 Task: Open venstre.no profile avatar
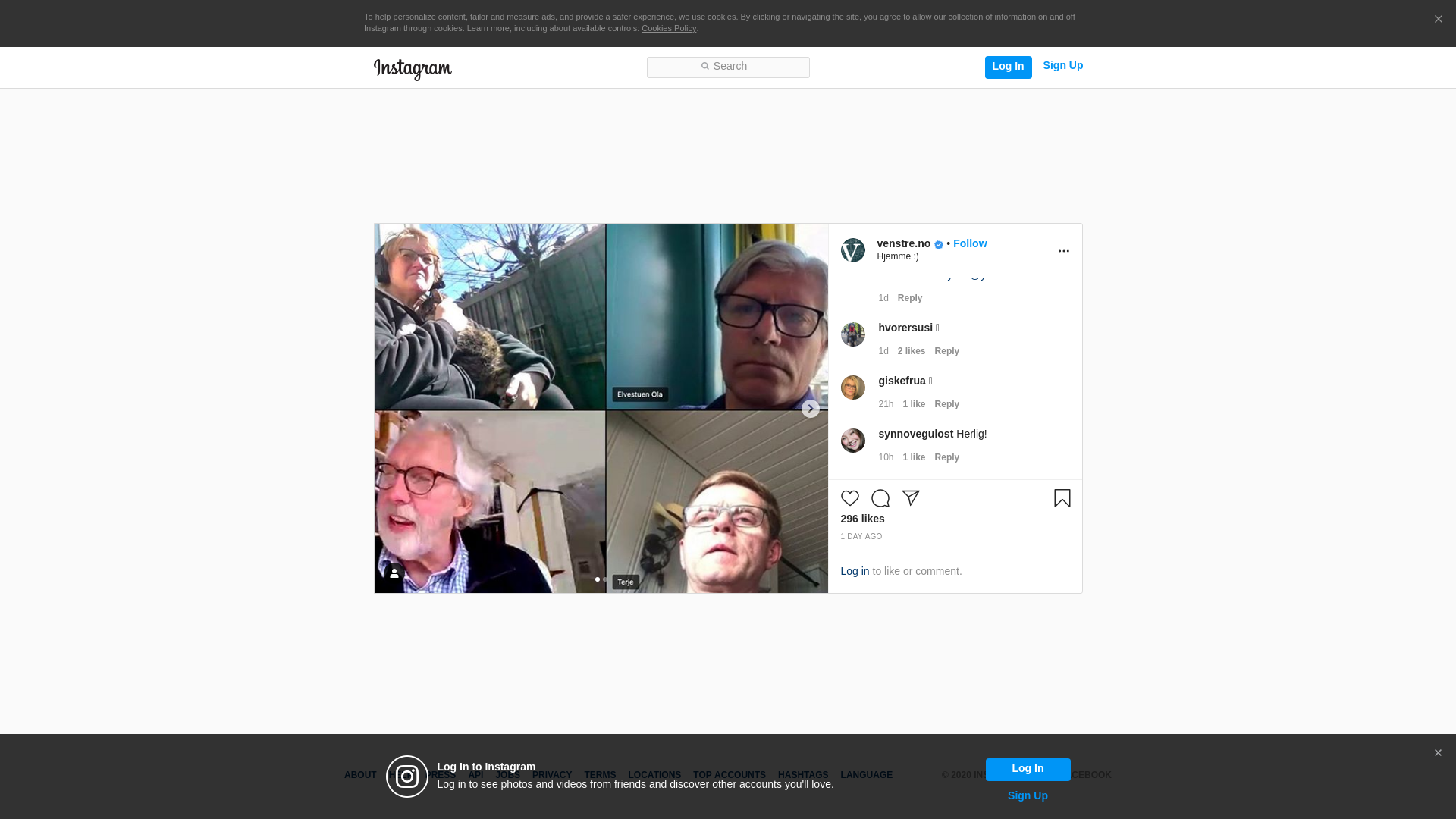[x=852, y=250]
